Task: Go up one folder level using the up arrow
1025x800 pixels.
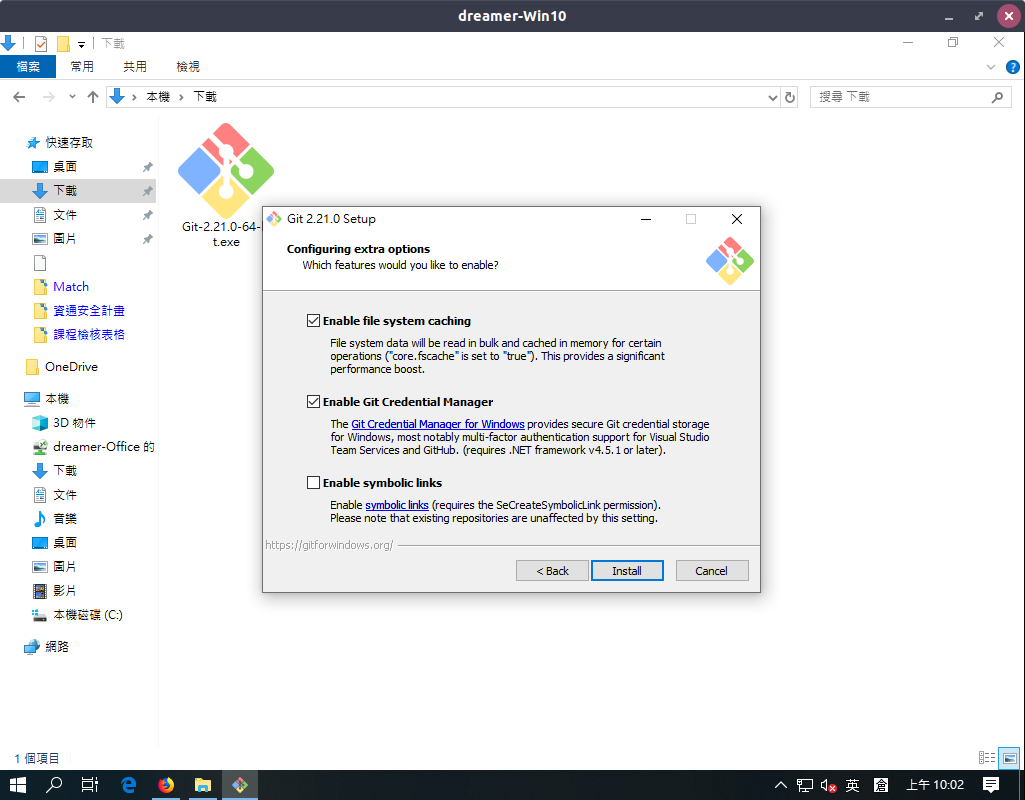Action: point(93,97)
